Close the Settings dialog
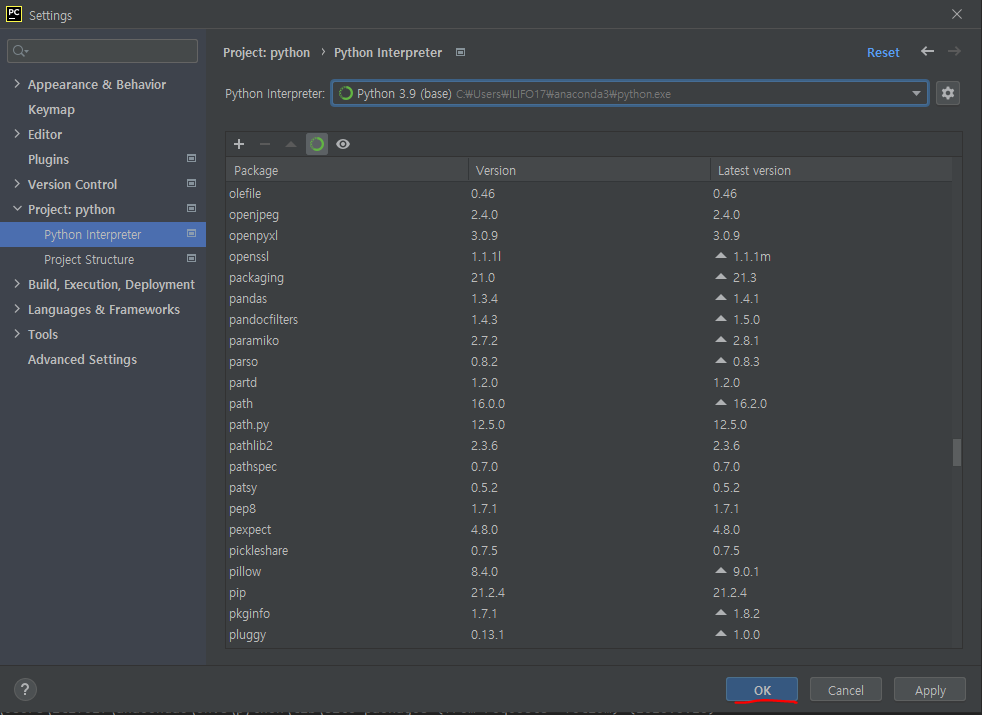 coord(956,14)
